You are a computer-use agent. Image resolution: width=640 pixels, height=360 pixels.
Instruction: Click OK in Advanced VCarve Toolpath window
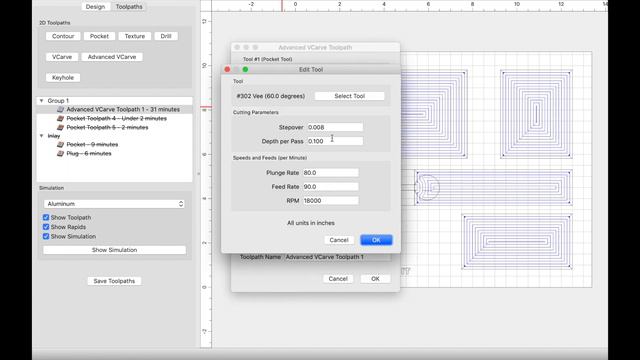click(375, 279)
